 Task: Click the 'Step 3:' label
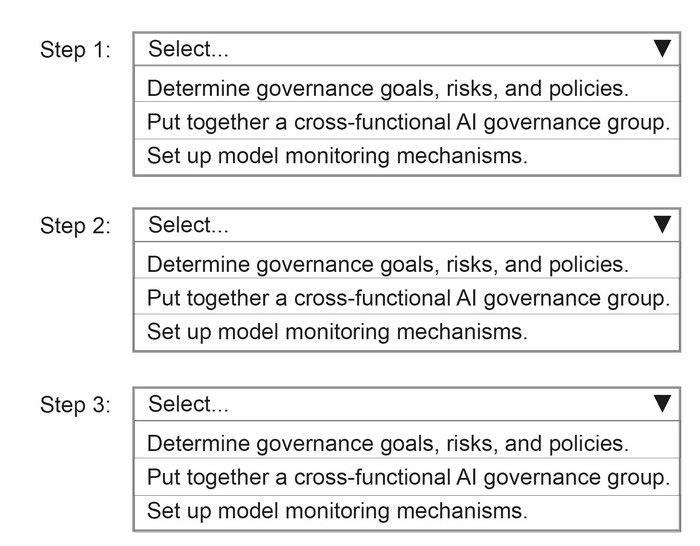(x=75, y=405)
